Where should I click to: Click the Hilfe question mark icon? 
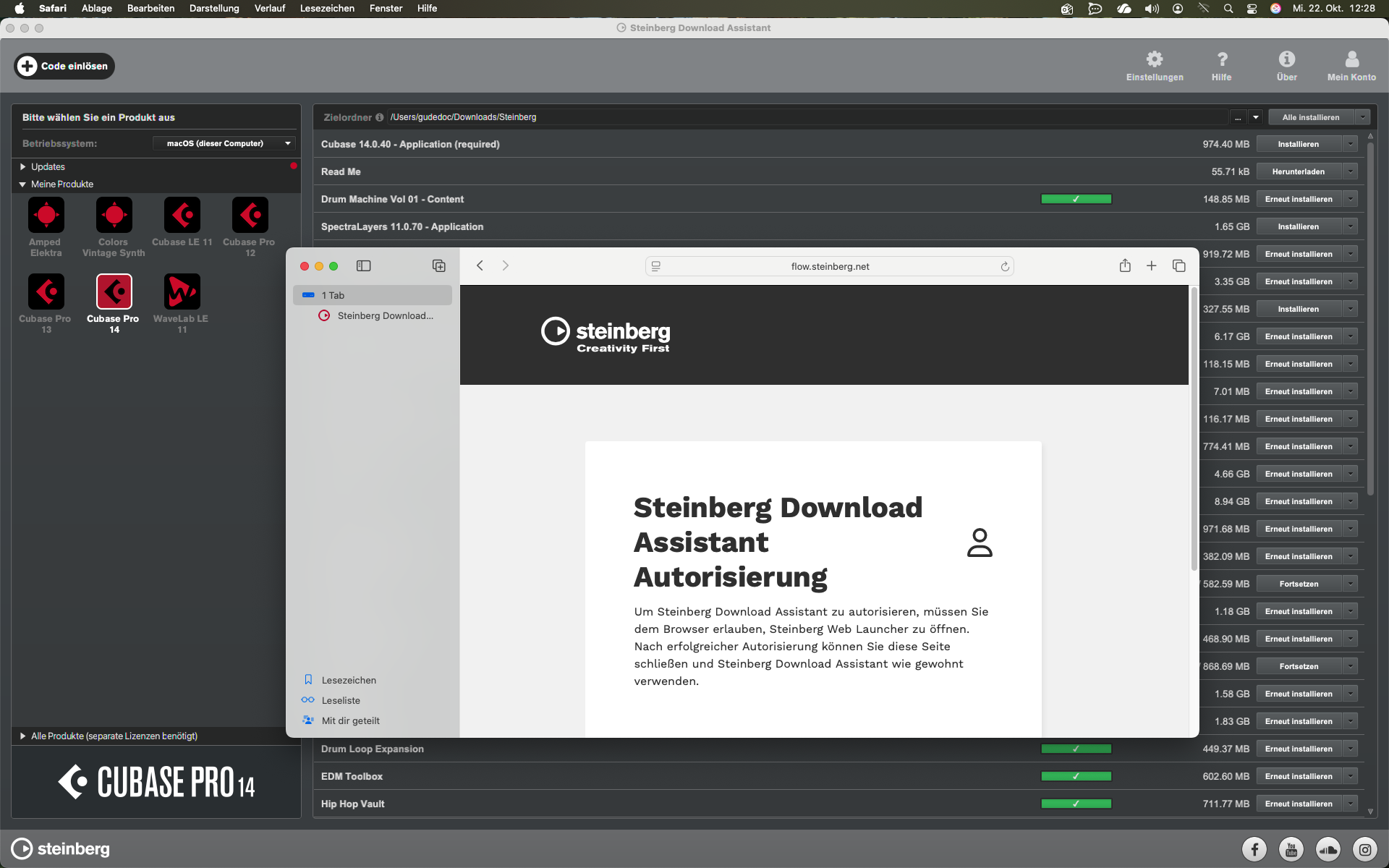[1221, 59]
